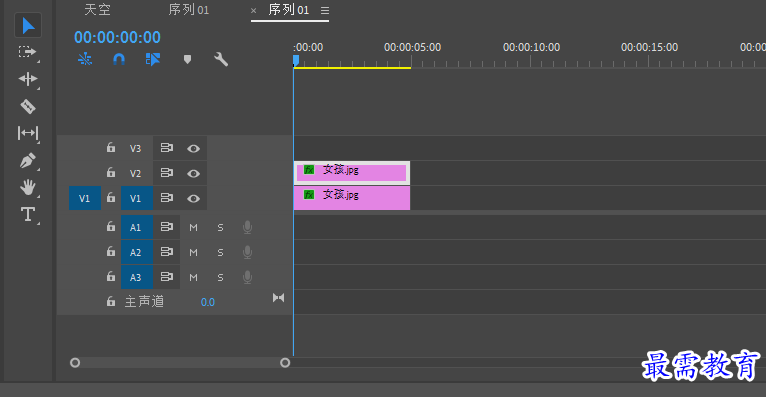Screen dimensions: 766x397
Task: Toggle timeline snapping magnet
Action: [x=119, y=59]
